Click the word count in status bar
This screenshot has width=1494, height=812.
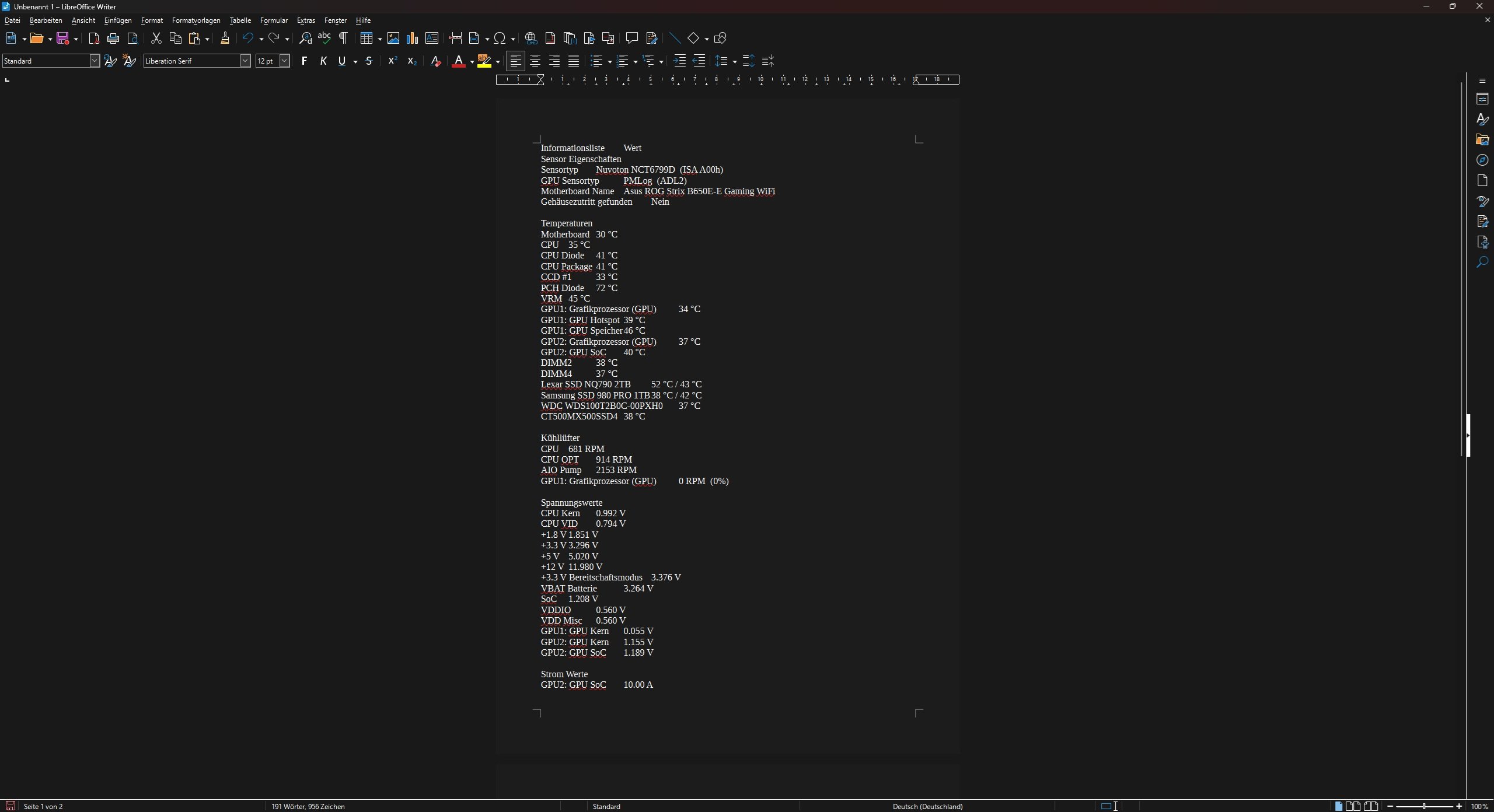308,806
